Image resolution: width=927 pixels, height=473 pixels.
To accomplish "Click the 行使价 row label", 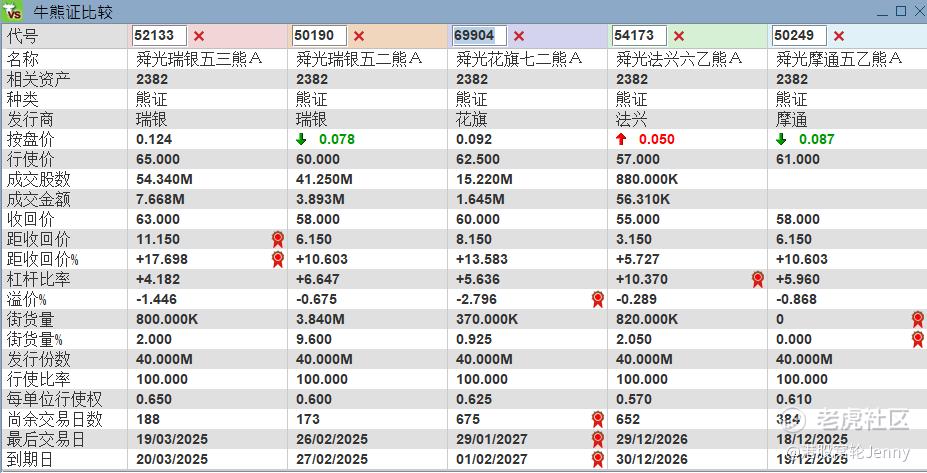I will tap(30, 160).
